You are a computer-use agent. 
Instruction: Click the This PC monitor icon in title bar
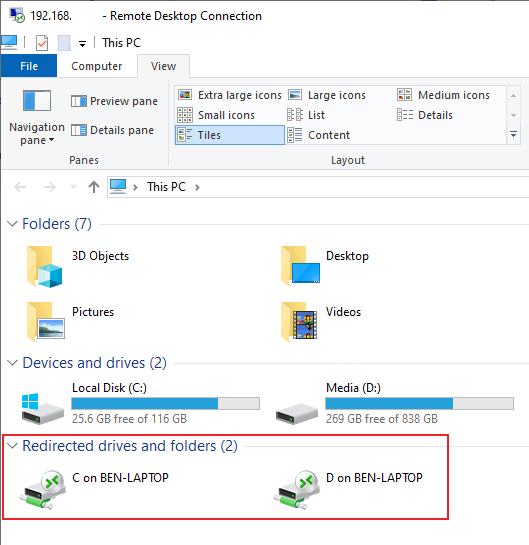click(x=9, y=42)
